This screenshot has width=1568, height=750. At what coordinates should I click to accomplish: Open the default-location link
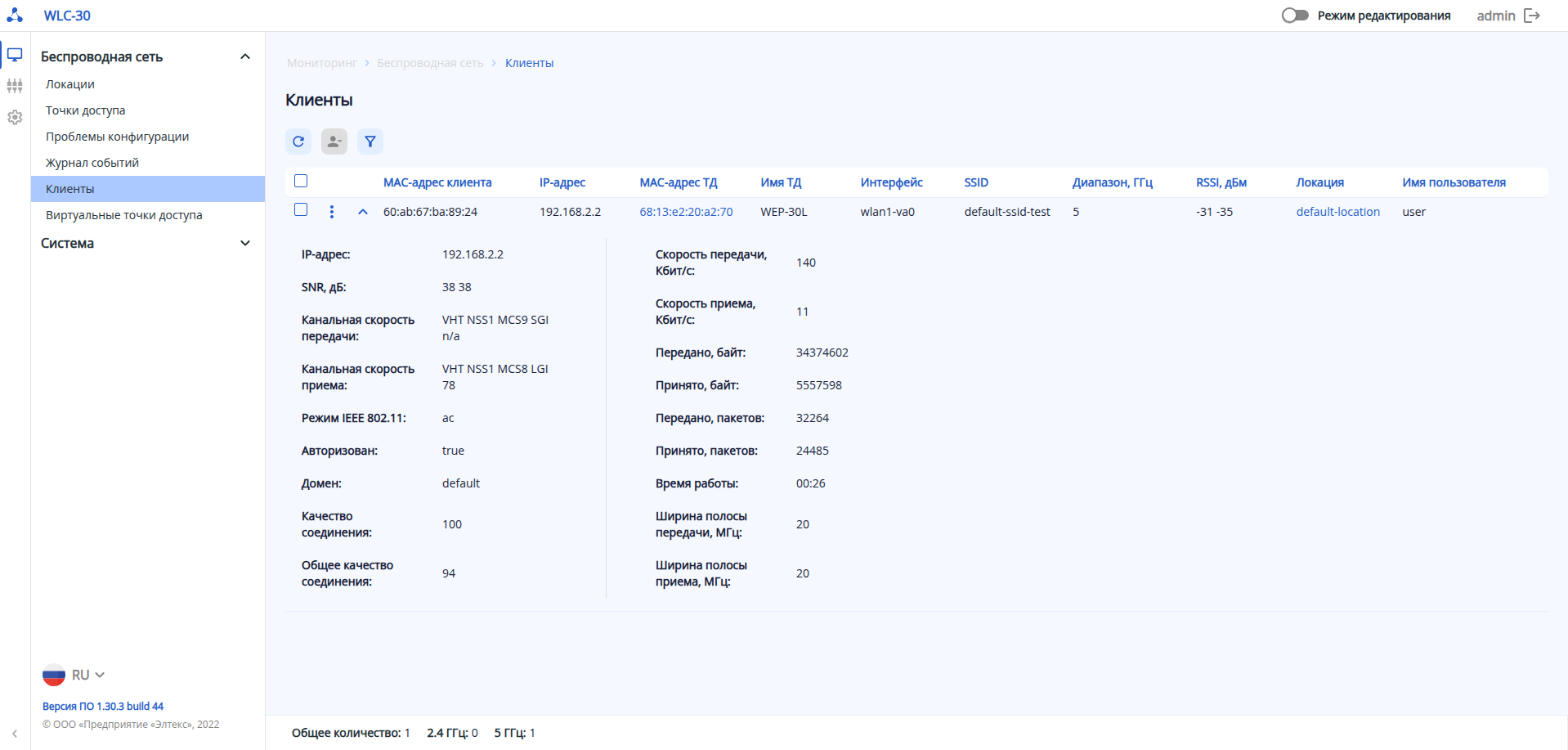pyautogui.click(x=1337, y=212)
